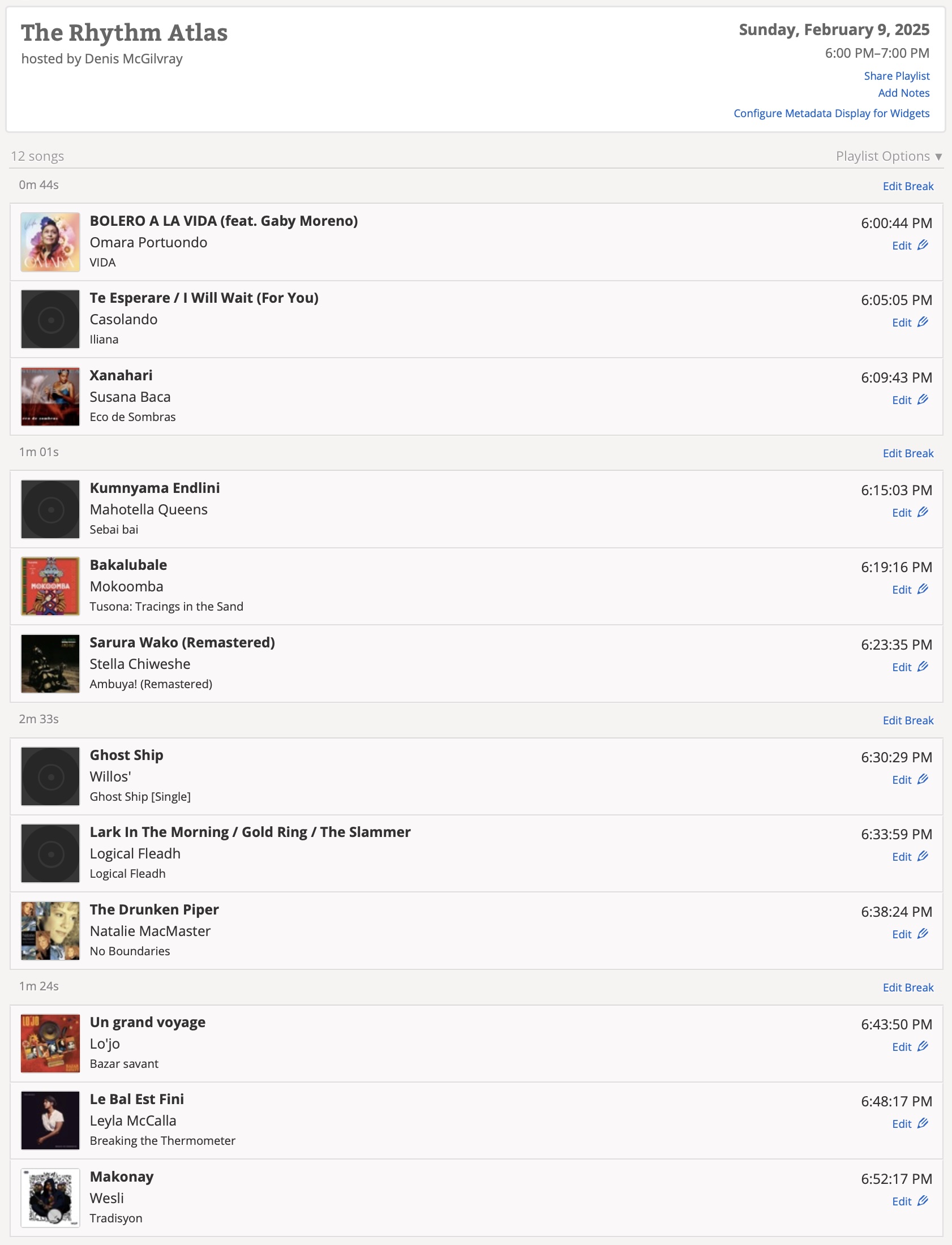Click edit pencil for Un grand voyage
The height and width of the screenshot is (1245, 952).
[x=923, y=1046]
